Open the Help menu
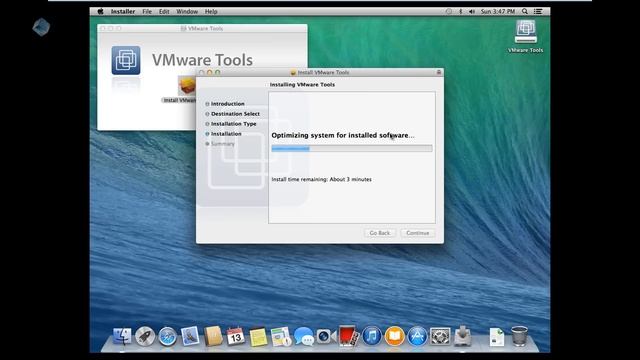Screen dimensions: 640x360 click(x=211, y=11)
